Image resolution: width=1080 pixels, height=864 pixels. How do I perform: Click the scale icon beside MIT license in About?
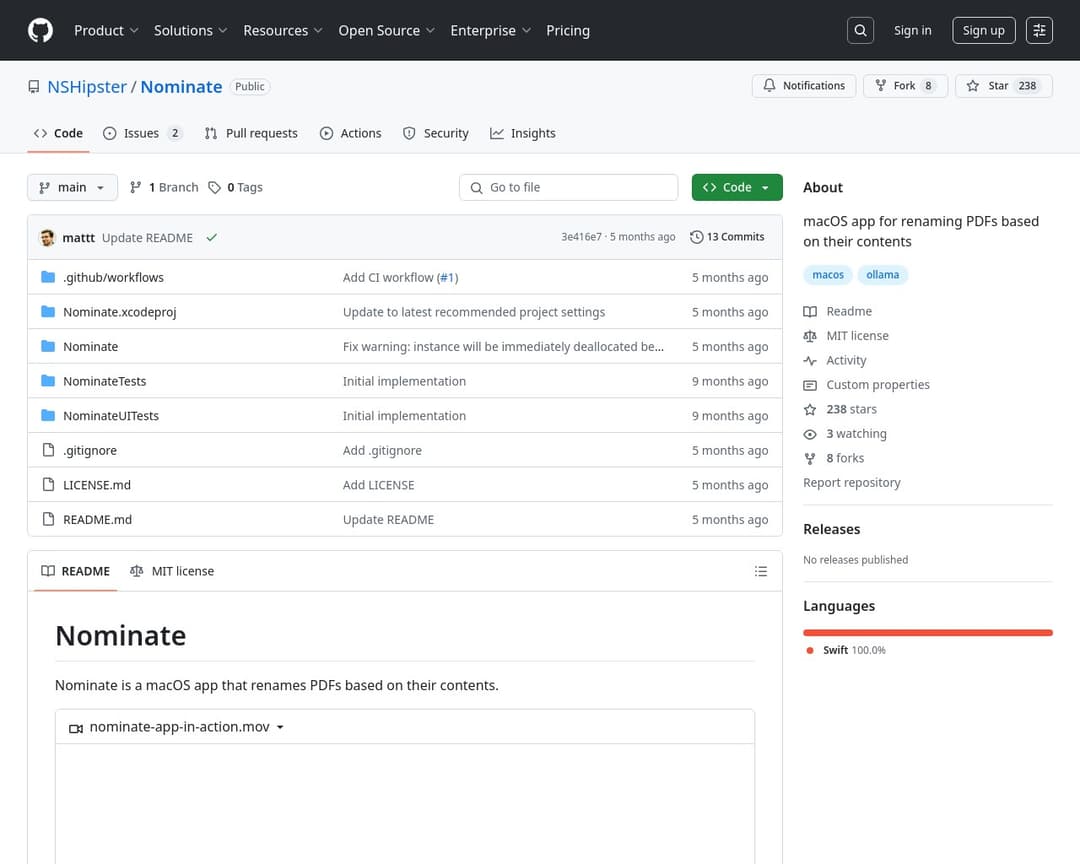(x=810, y=336)
